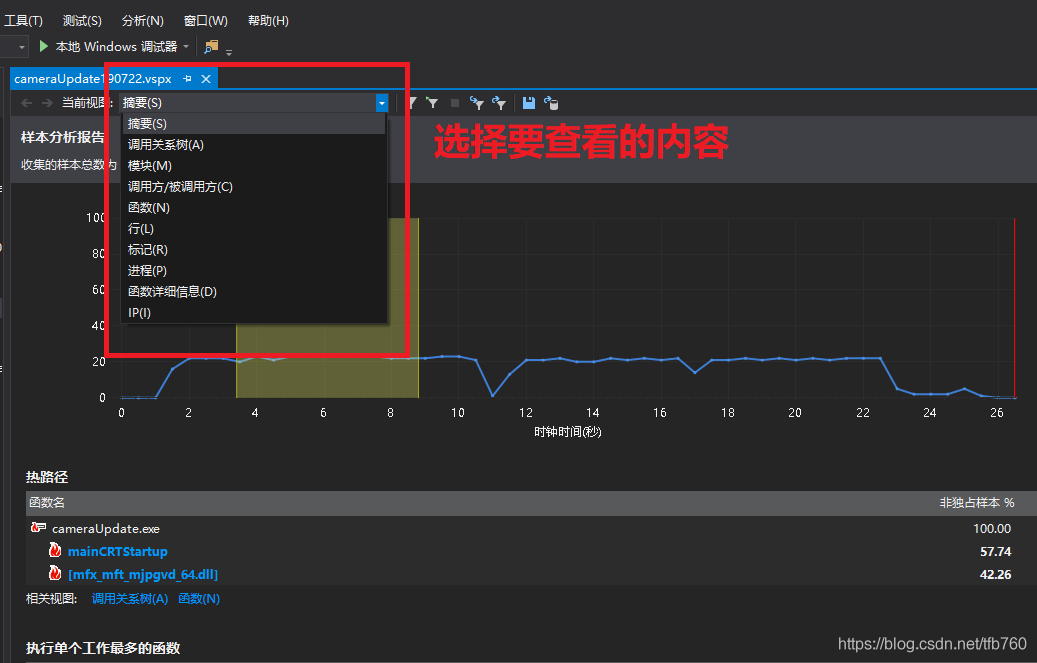Image resolution: width=1037 pixels, height=663 pixels.
Task: Open related view 函数(N) link
Action: (x=199, y=599)
